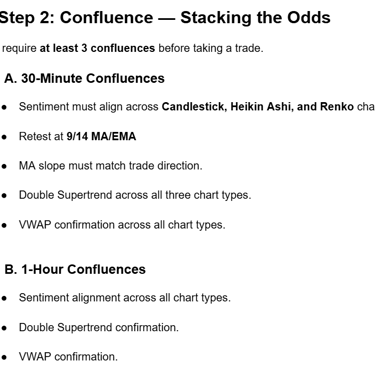The width and height of the screenshot is (375, 366).
Task: Click bullet before Retest at 9/14
Action: tap(4, 137)
